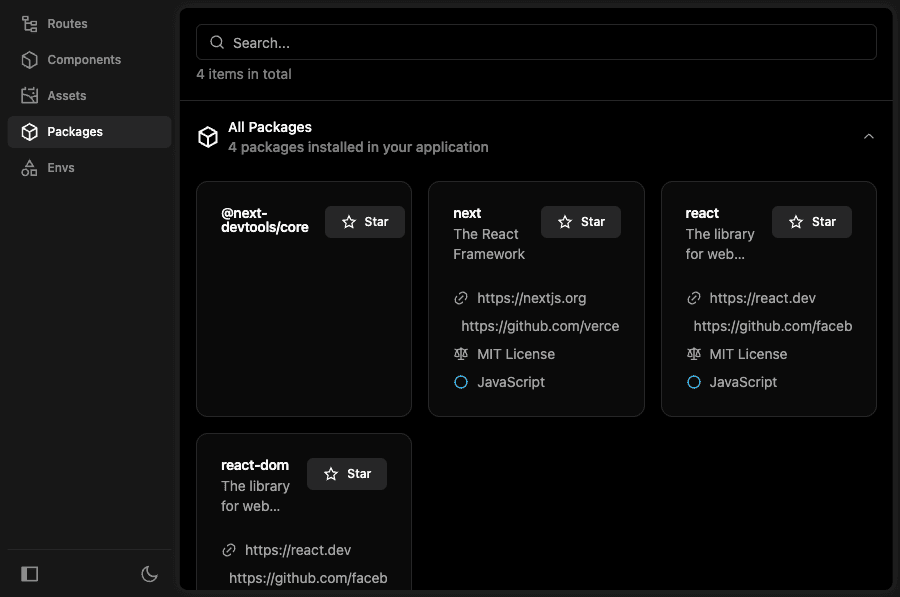The width and height of the screenshot is (900, 597).
Task: Click JavaScript label in react card
Action: (743, 382)
